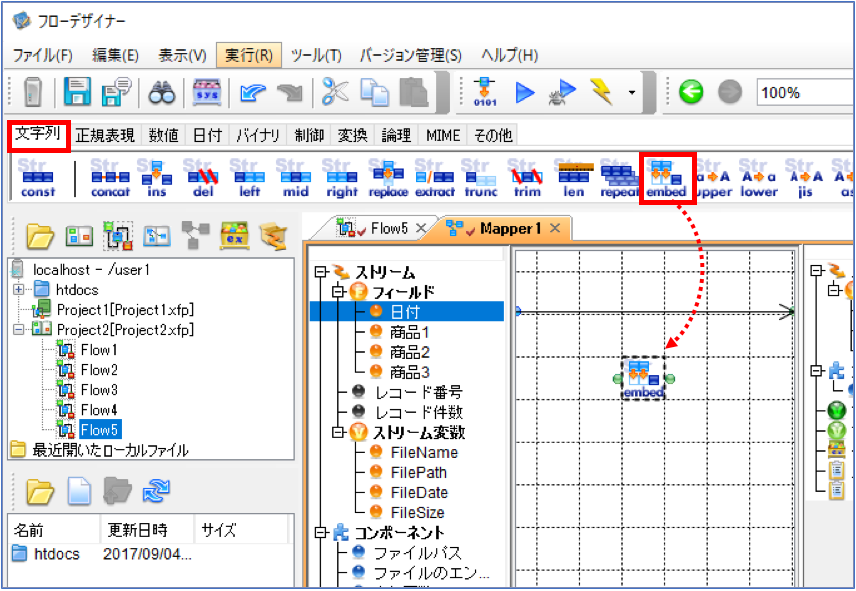
Task: Expand the htdocs folder tree node
Action: pyautogui.click(x=19, y=289)
